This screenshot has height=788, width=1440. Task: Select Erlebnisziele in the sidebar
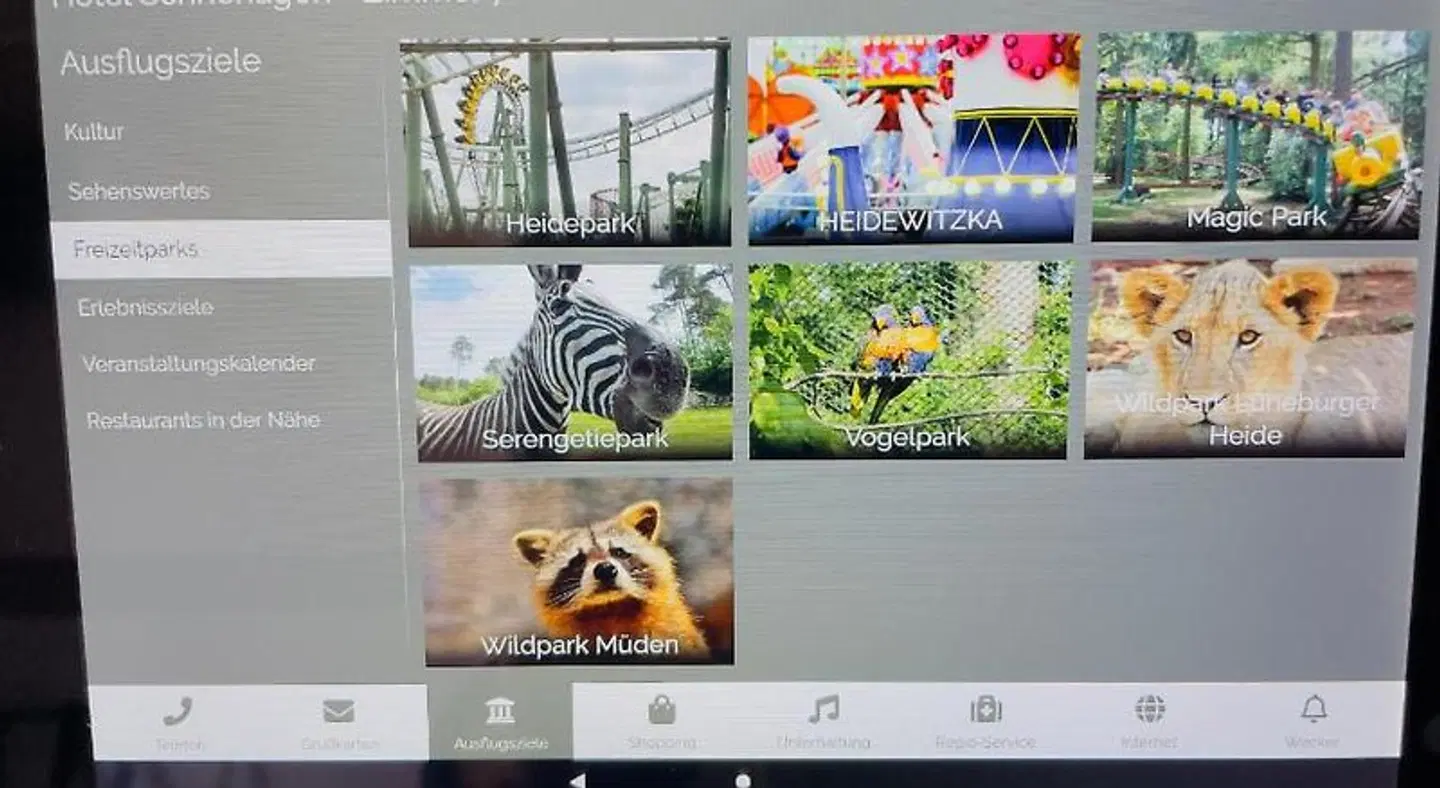click(146, 307)
